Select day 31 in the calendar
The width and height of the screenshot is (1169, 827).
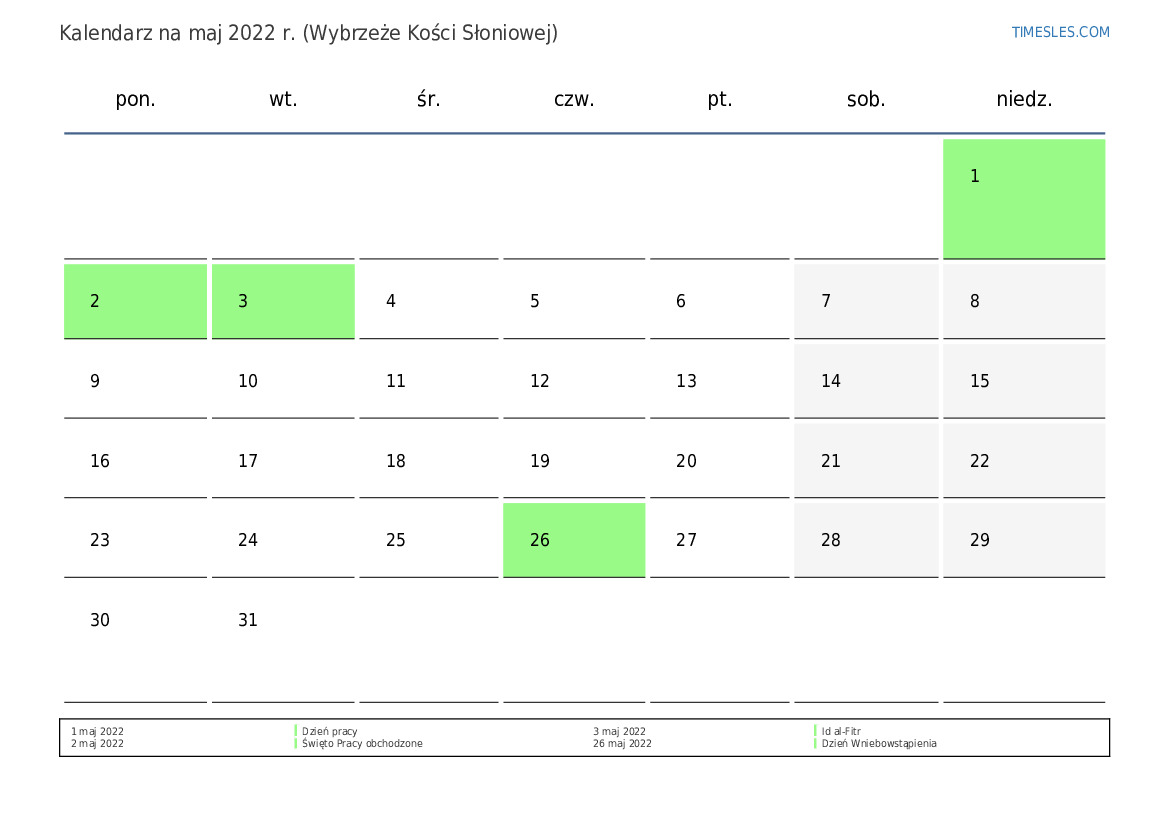(283, 643)
